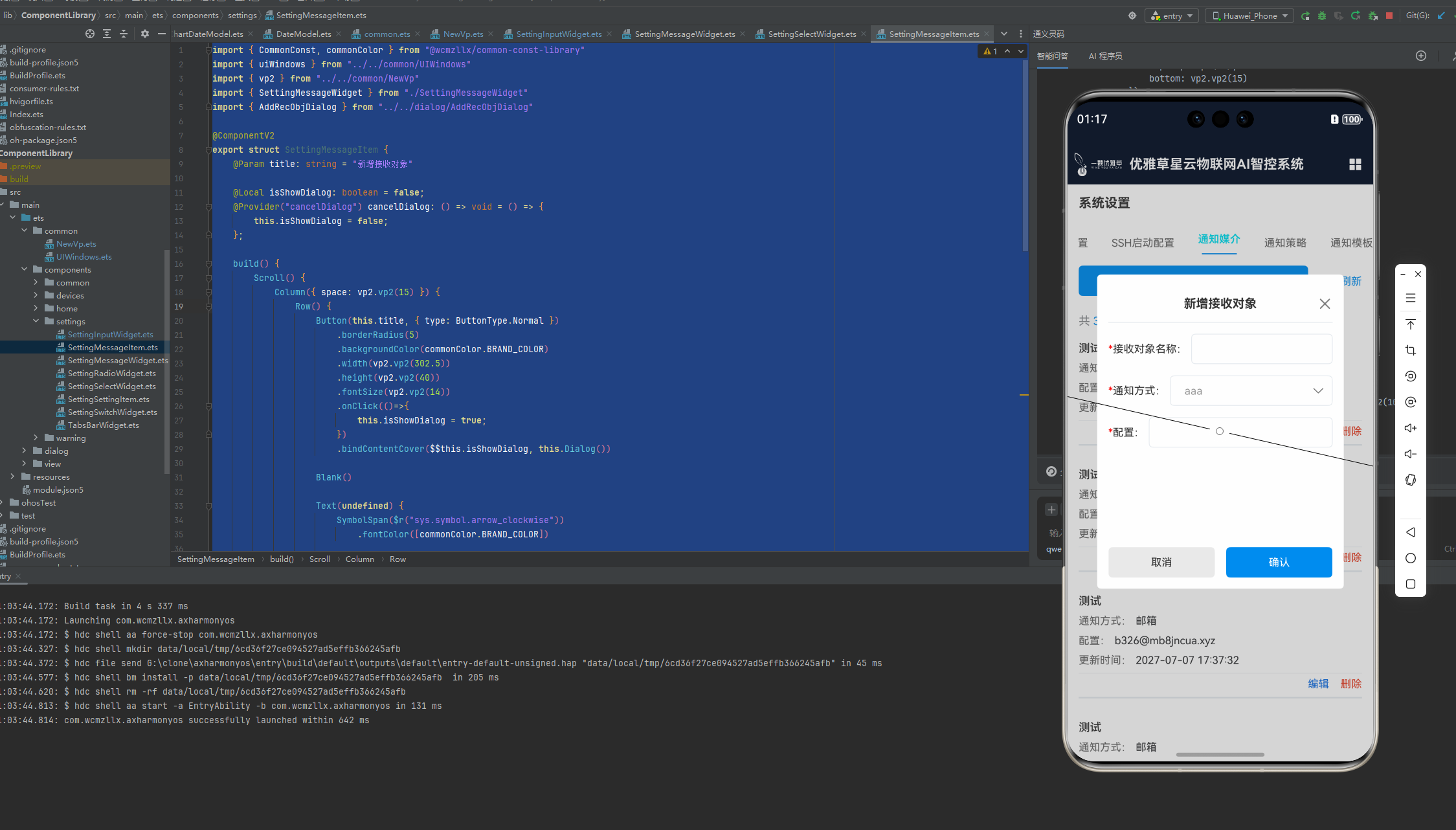Screen dimensions: 1456x830
Task: Expand the dialog folder in tree
Action: [x=25, y=451]
